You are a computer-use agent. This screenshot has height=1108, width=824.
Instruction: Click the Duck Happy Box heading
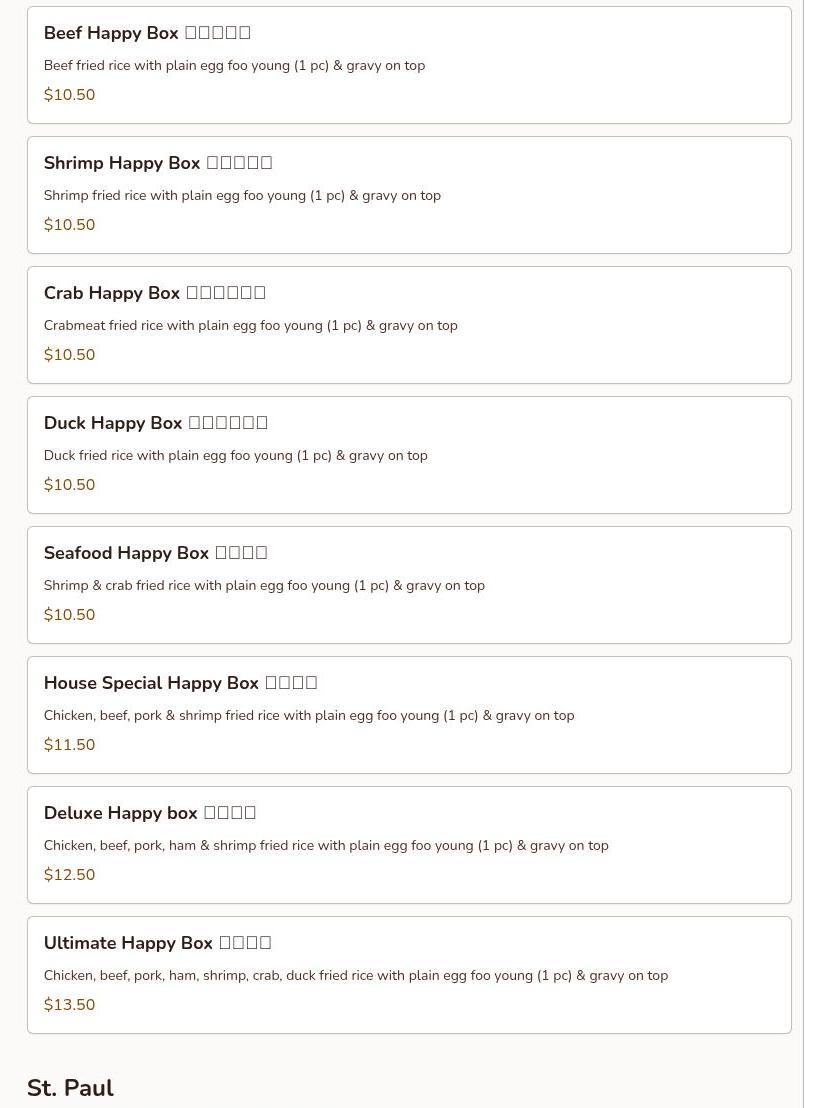pos(155,423)
